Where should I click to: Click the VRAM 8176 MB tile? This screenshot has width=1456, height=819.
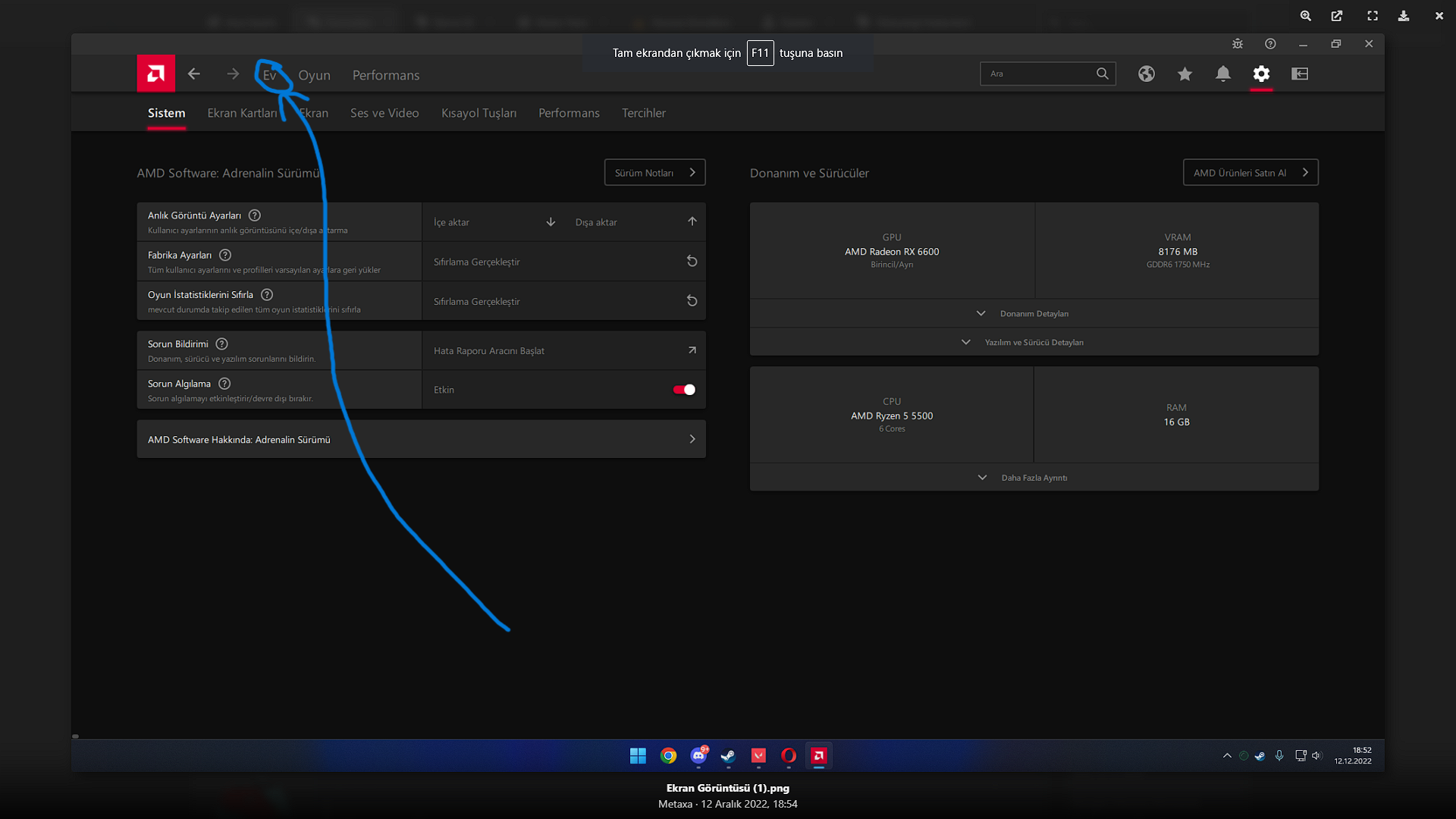pos(1178,250)
